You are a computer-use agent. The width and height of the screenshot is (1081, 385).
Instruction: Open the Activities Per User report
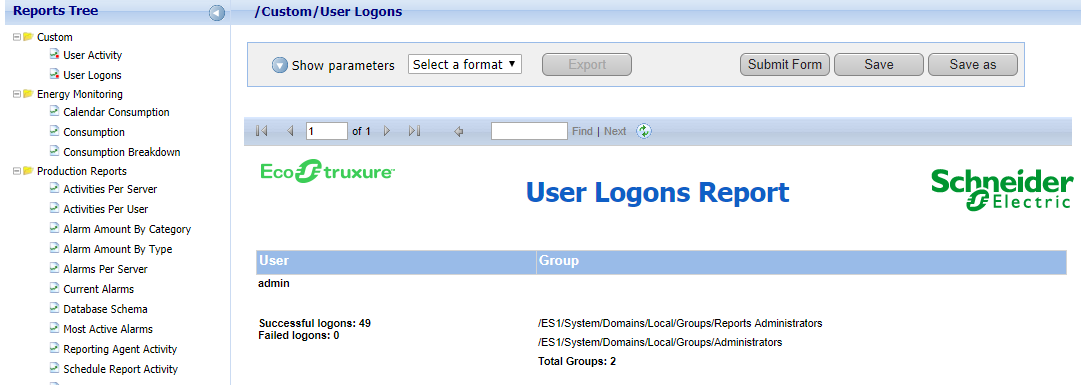105,209
